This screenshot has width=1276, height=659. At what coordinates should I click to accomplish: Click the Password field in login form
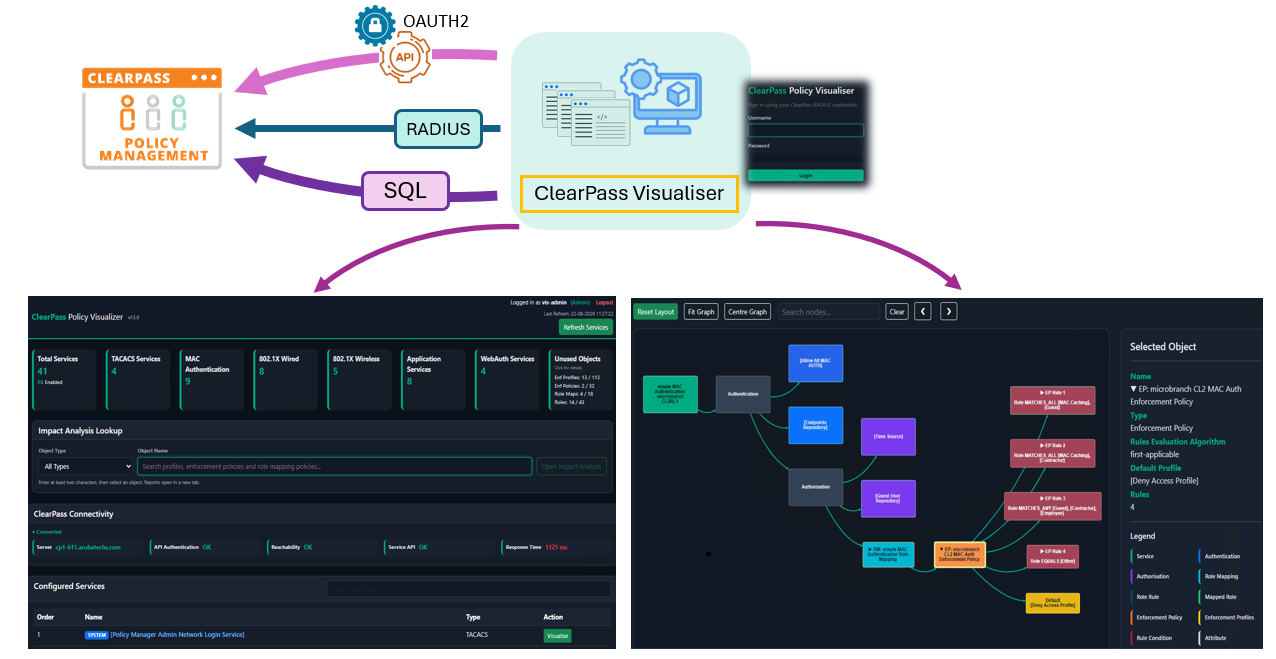(x=805, y=158)
